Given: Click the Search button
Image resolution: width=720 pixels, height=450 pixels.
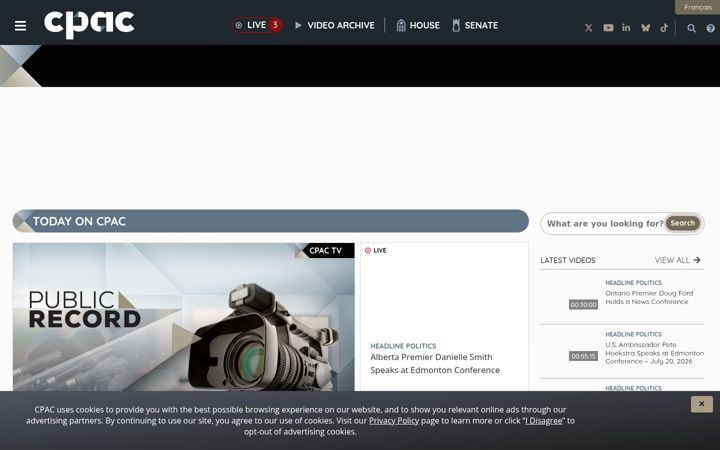Looking at the screenshot, I should 683,223.
